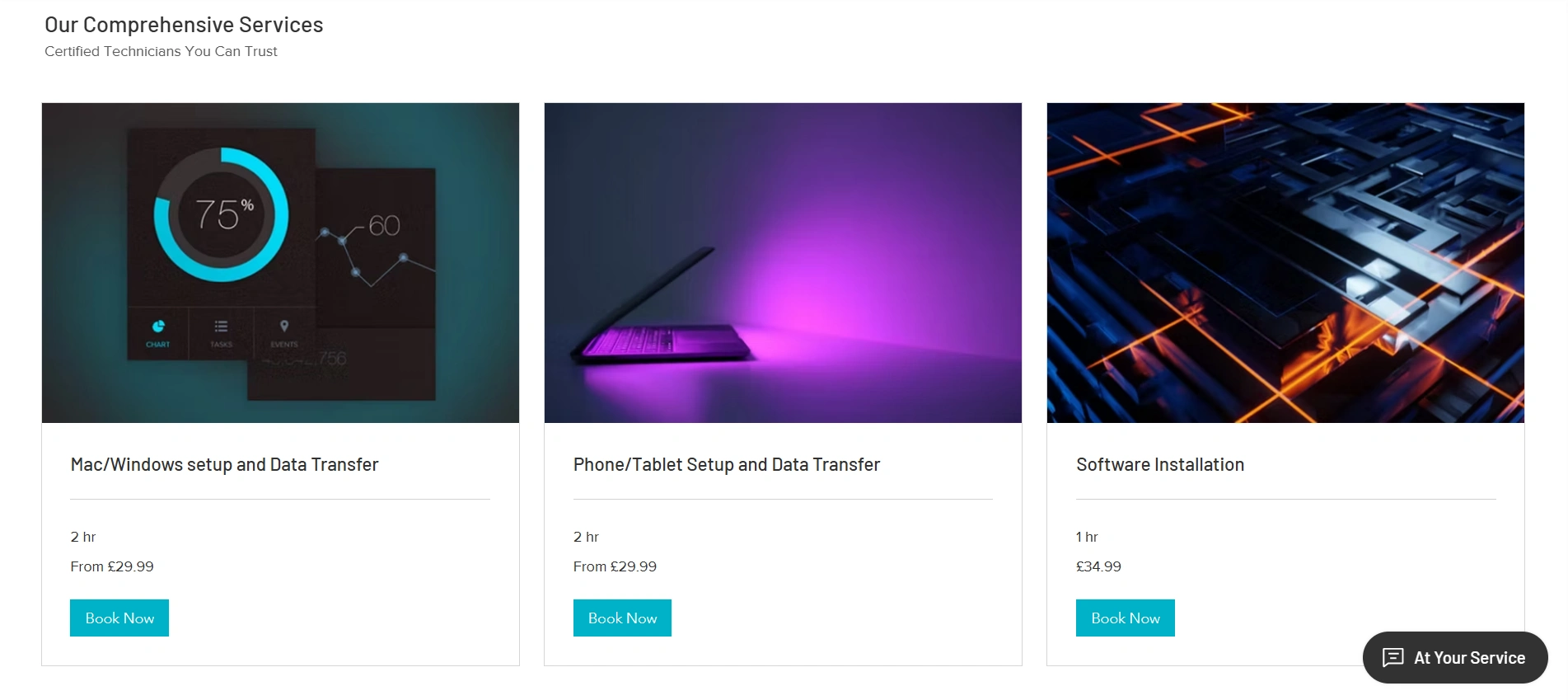The width and height of the screenshot is (1568, 700).
Task: Click the Chart pie icon in the dashboard image
Action: point(158,327)
